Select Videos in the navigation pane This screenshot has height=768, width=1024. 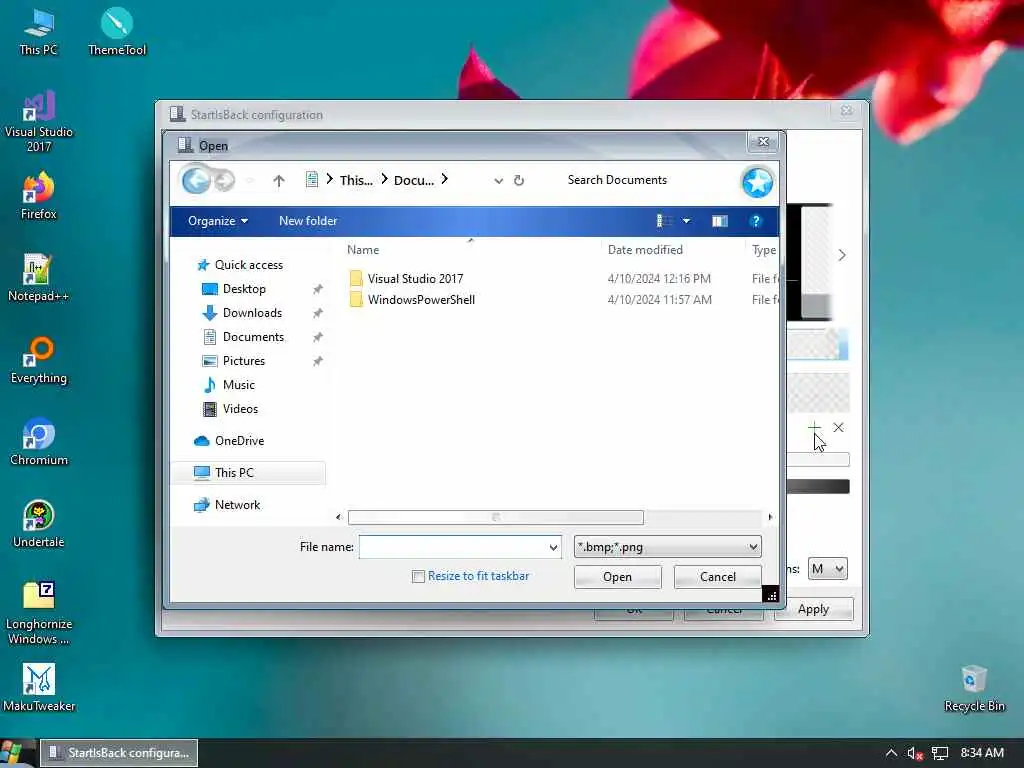230,409
